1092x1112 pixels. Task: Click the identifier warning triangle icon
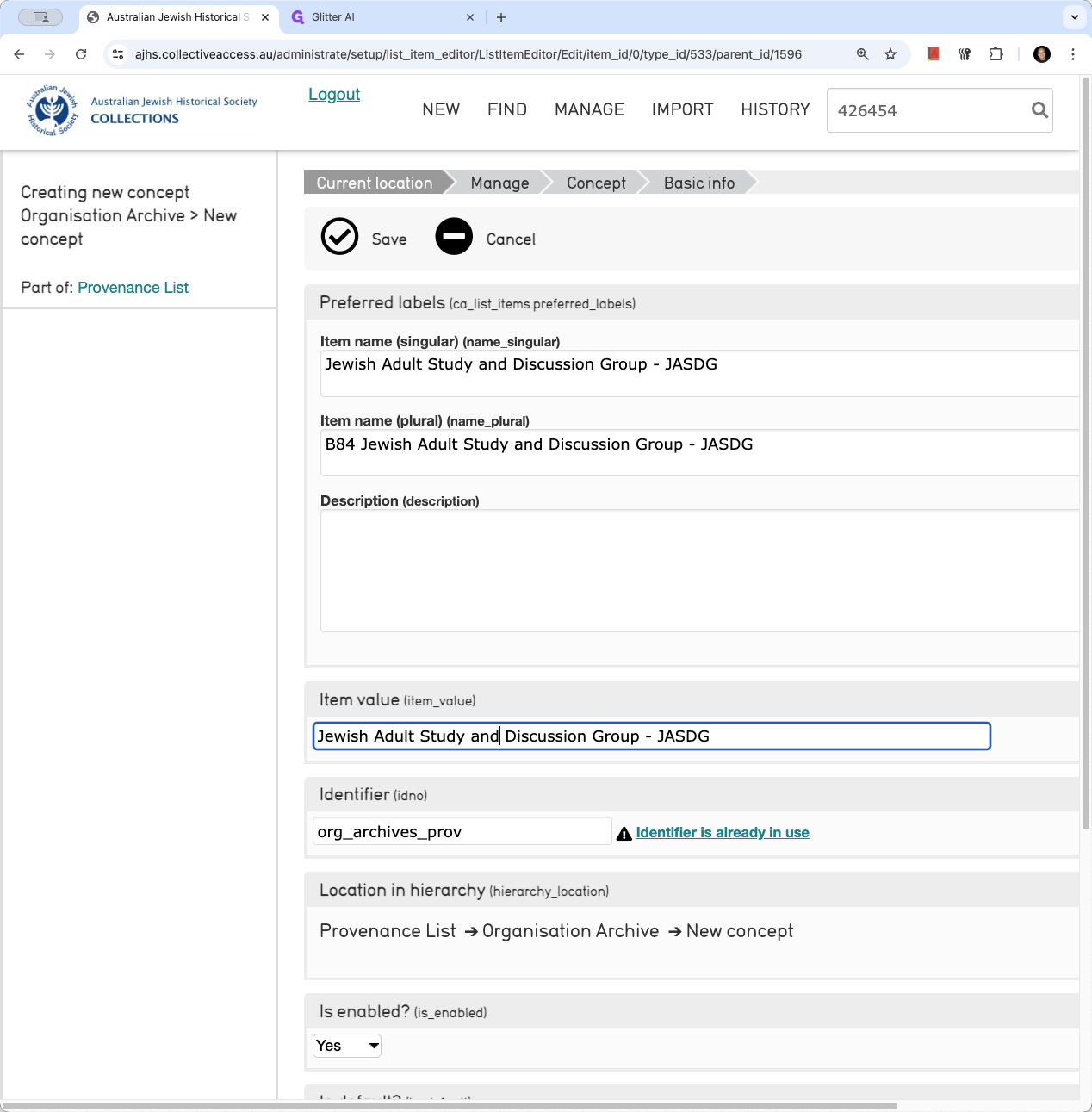624,834
